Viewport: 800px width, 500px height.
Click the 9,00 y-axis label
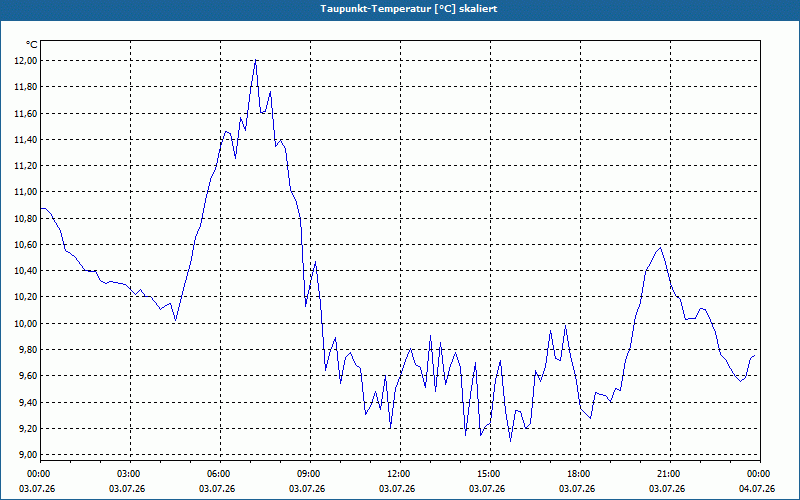[x=27, y=455]
